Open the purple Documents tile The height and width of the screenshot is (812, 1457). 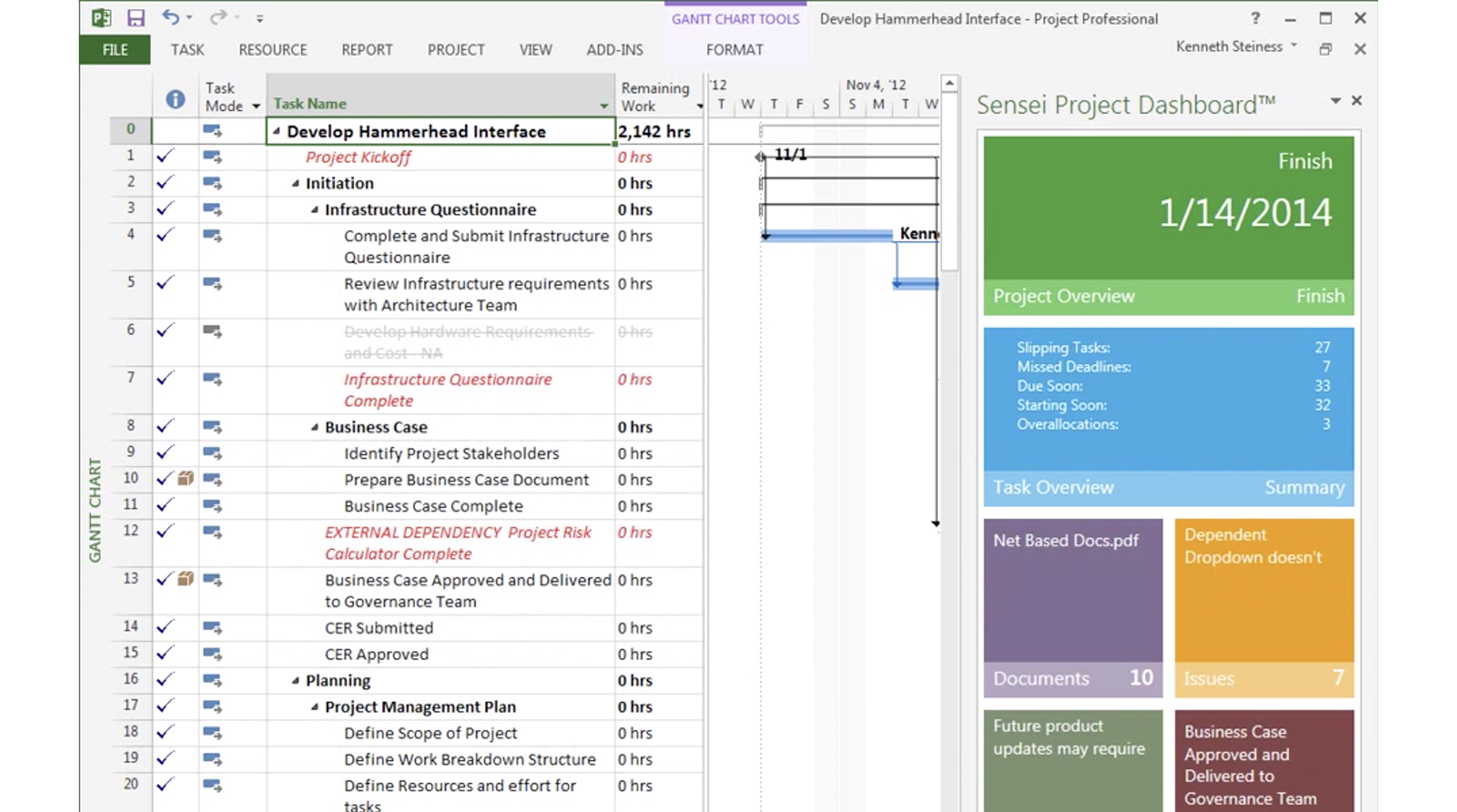(x=1072, y=607)
